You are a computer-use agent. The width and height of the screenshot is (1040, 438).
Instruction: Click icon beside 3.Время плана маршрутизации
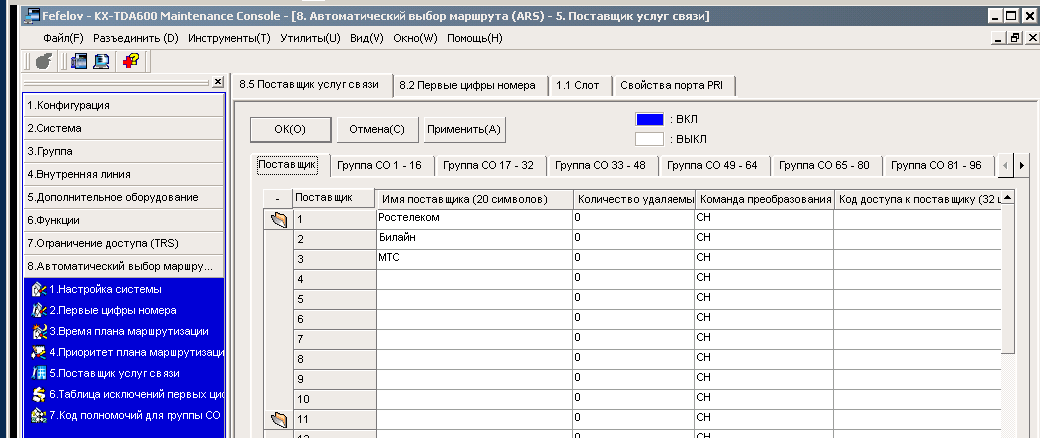pyautogui.click(x=39, y=331)
